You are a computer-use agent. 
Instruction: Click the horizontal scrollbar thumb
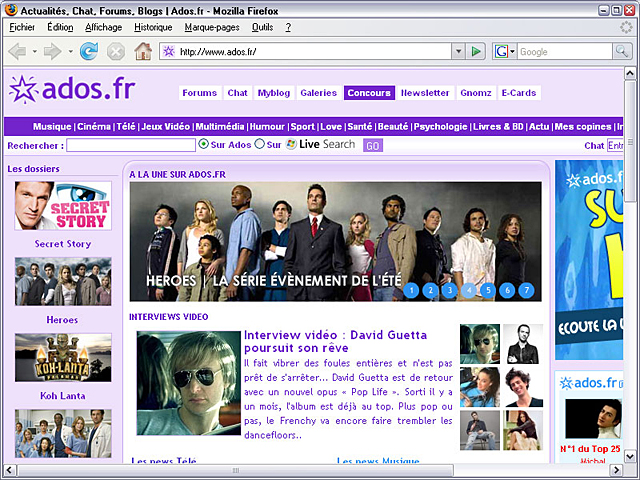click(236, 470)
